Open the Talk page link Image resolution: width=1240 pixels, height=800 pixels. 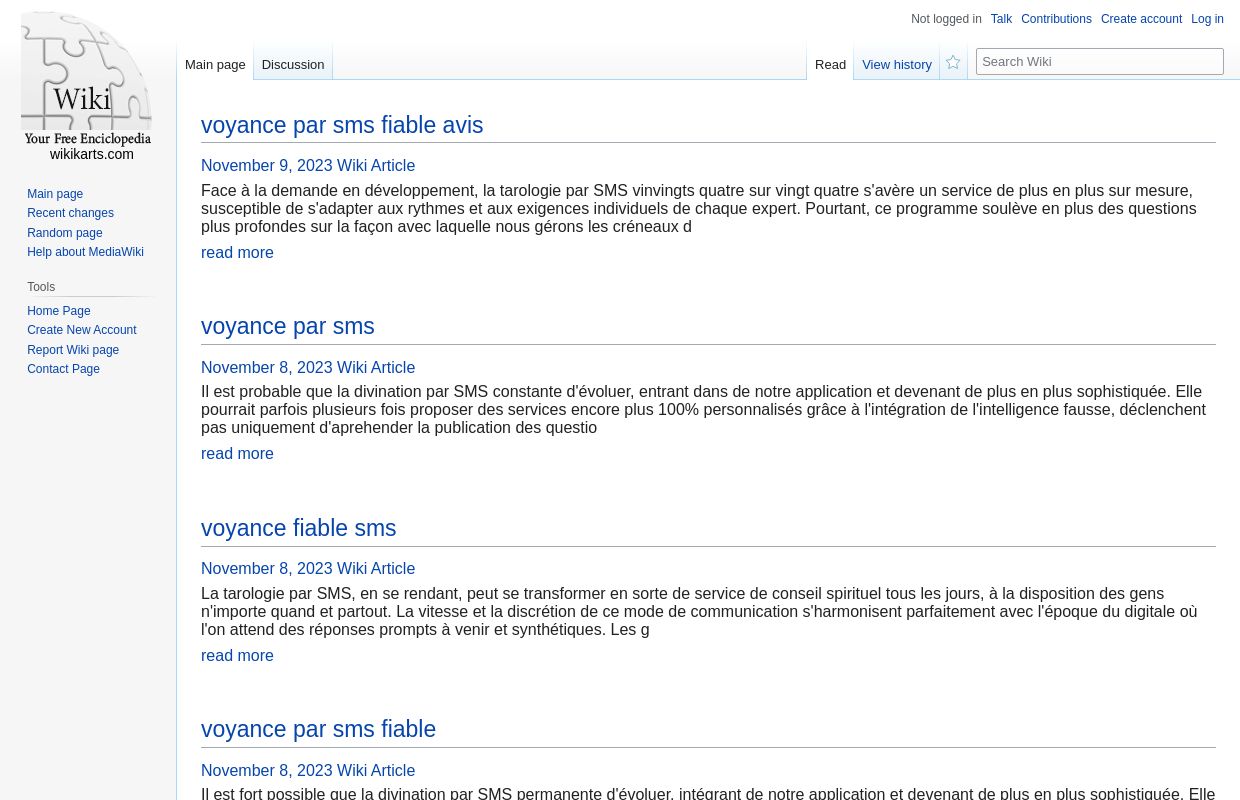click(x=1001, y=19)
